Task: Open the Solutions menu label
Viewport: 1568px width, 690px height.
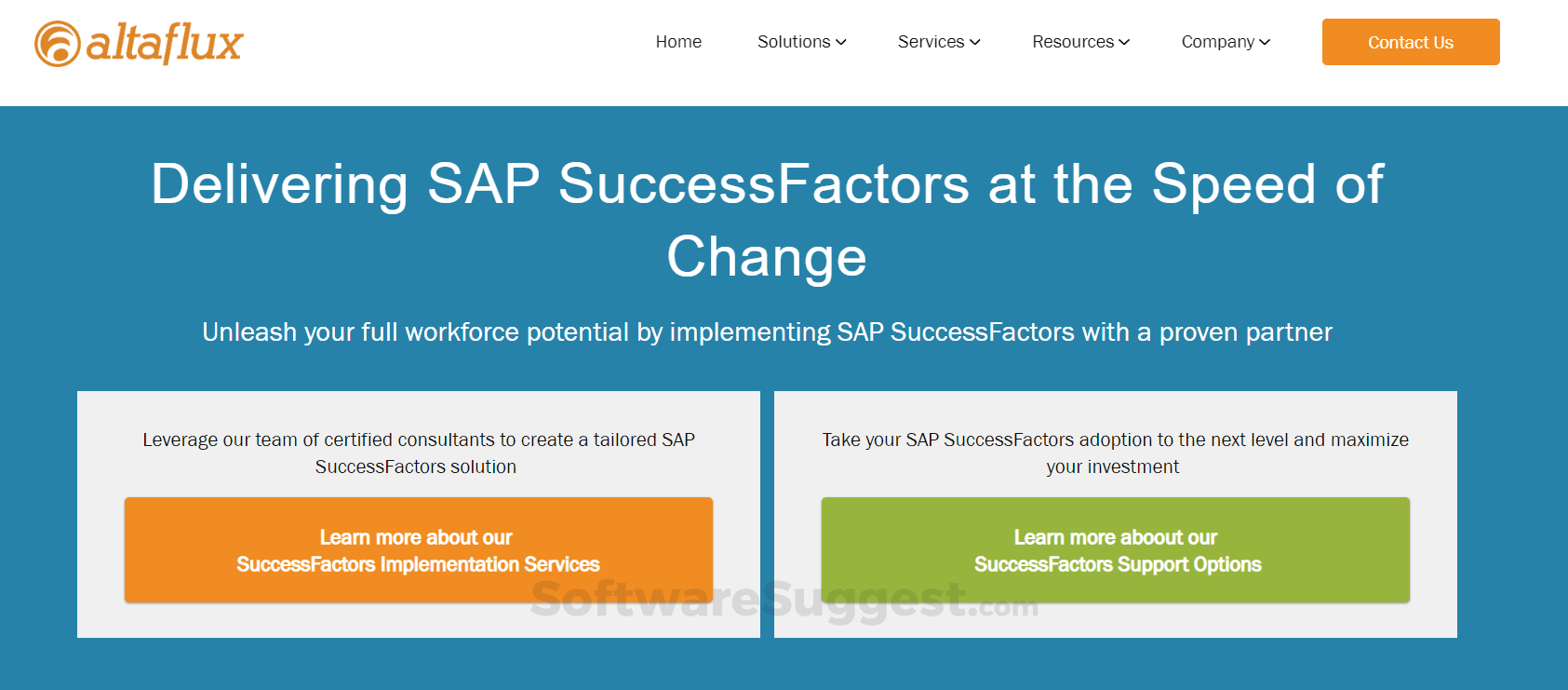Action: point(794,42)
